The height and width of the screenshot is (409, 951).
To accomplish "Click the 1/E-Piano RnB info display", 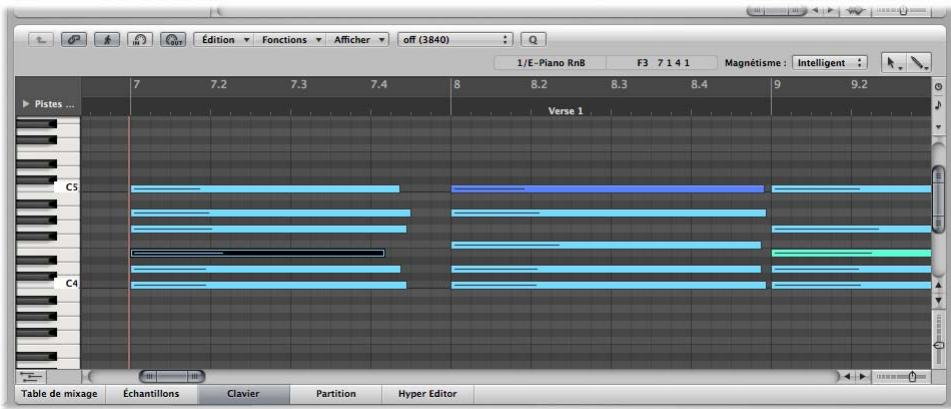I will pos(550,63).
